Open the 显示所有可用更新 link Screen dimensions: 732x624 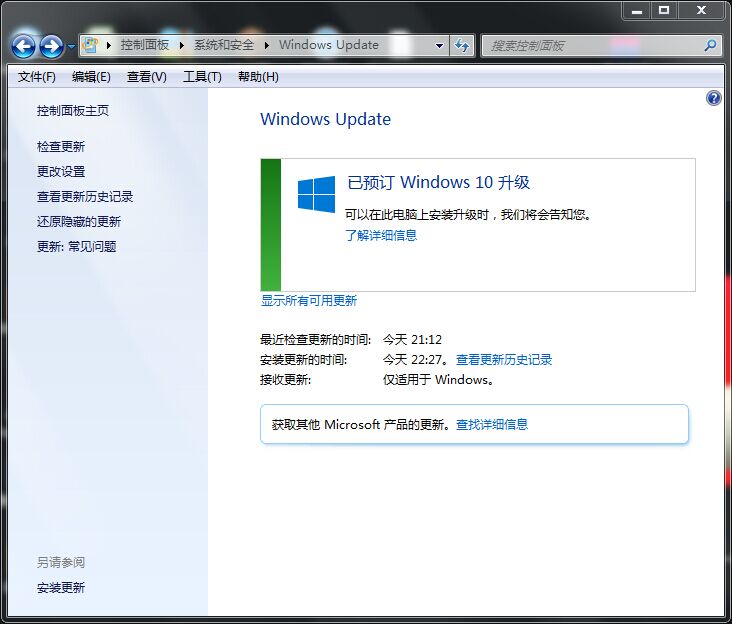(309, 301)
